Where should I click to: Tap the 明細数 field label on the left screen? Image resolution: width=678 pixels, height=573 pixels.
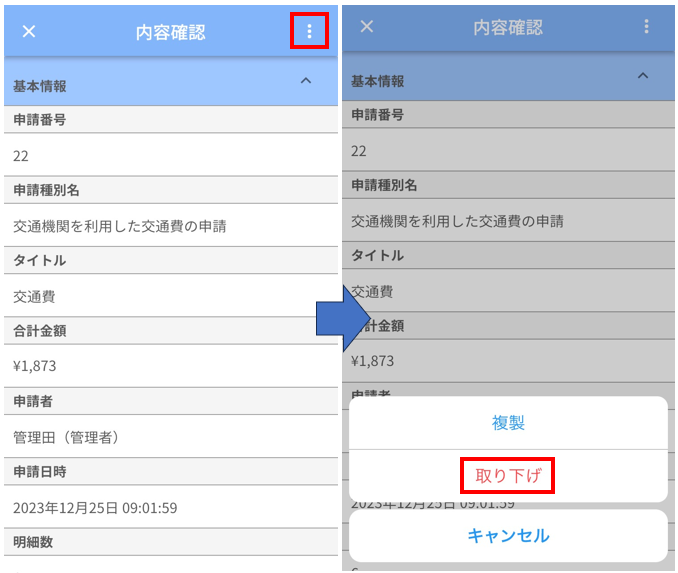33,541
